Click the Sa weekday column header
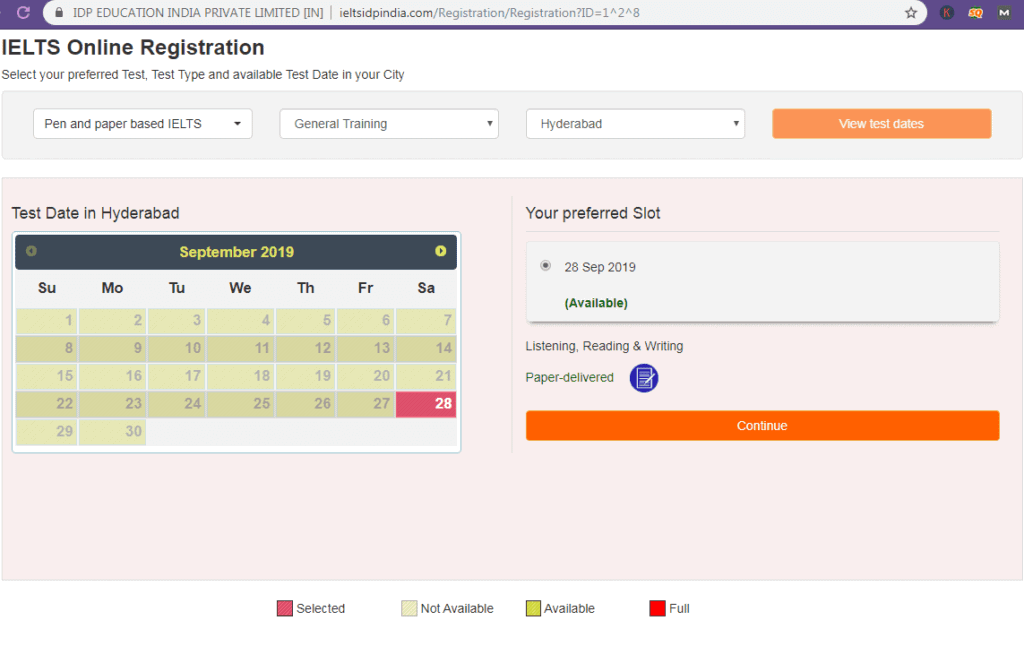Screen dimensions: 1024x646 tap(426, 288)
